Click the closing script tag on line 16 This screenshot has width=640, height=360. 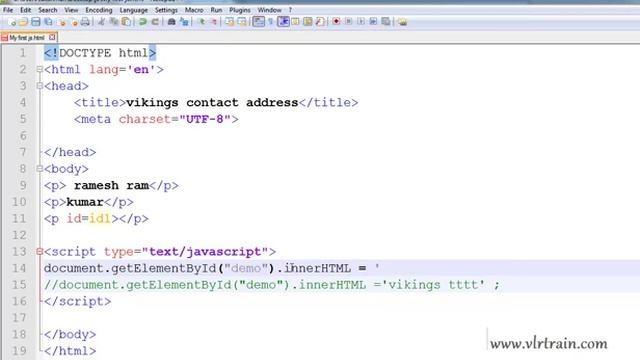tap(78, 301)
